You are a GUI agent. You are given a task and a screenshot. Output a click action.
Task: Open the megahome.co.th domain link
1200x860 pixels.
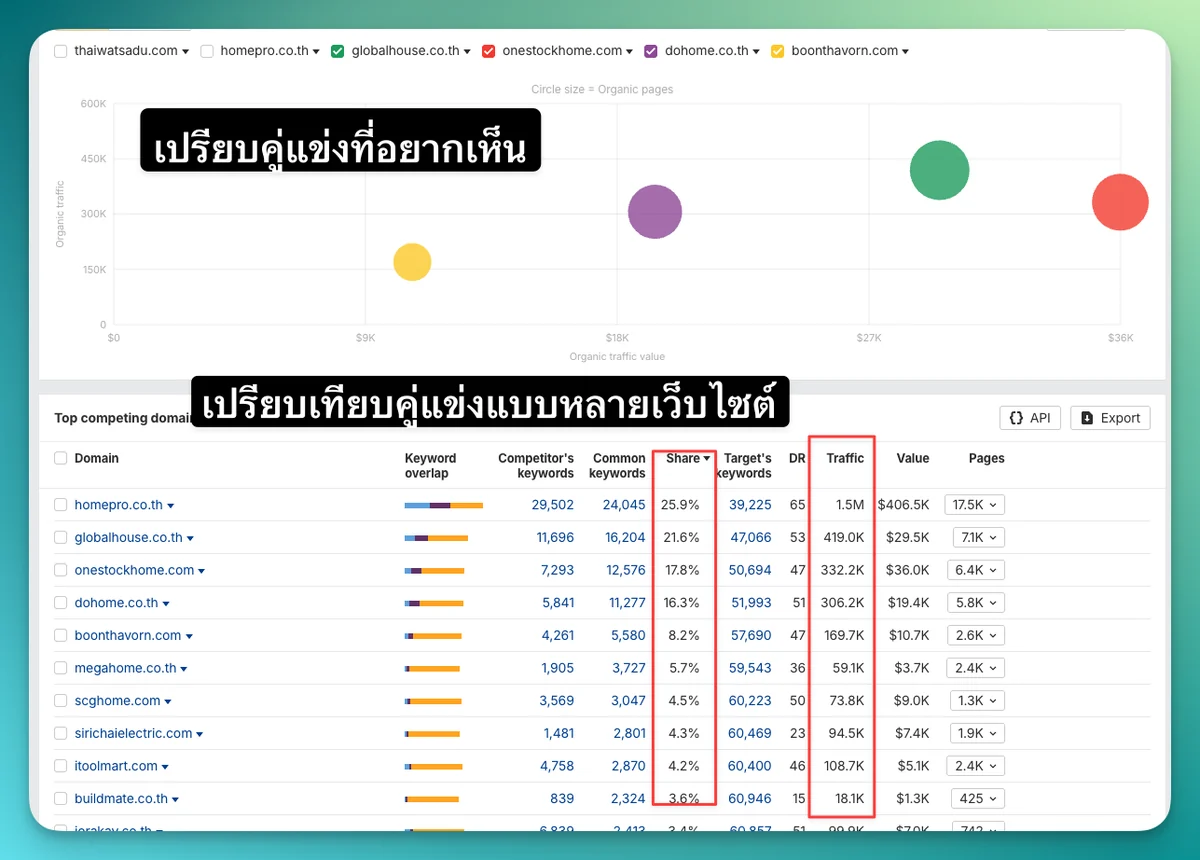click(125, 668)
